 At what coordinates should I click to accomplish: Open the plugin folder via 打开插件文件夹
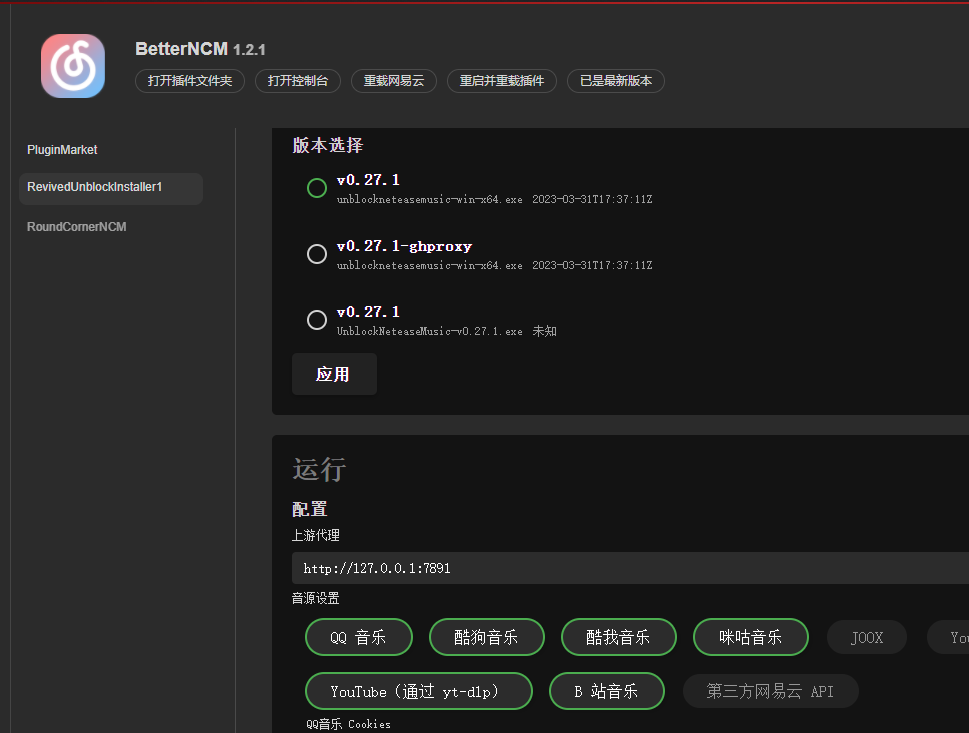click(189, 81)
